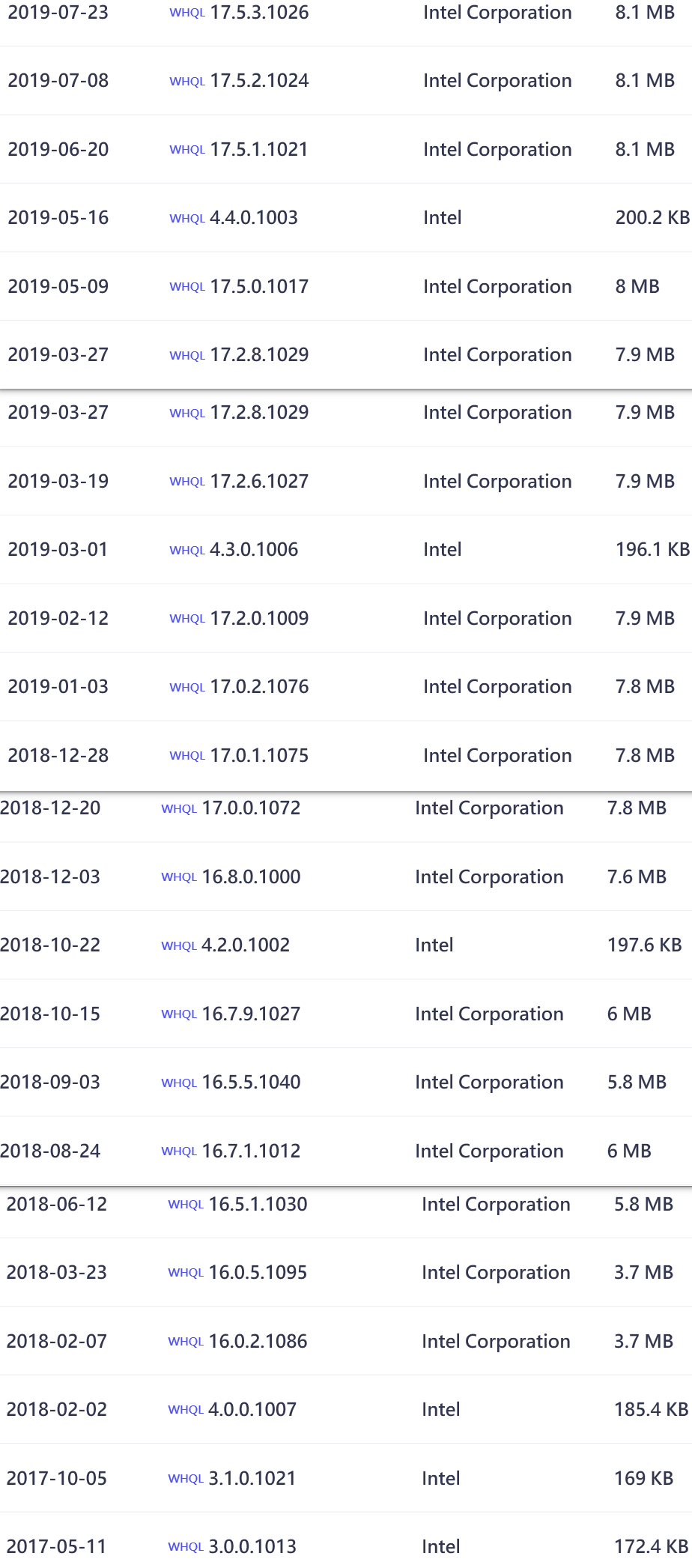This screenshot has width=692, height=1568.
Task: Open driver version 16.7.9.1027 link
Action: click(x=251, y=1014)
